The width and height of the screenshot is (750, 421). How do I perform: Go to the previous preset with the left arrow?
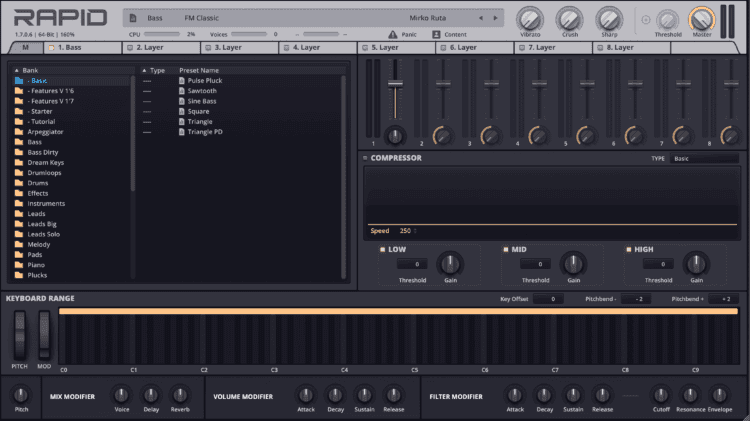tap(481, 18)
